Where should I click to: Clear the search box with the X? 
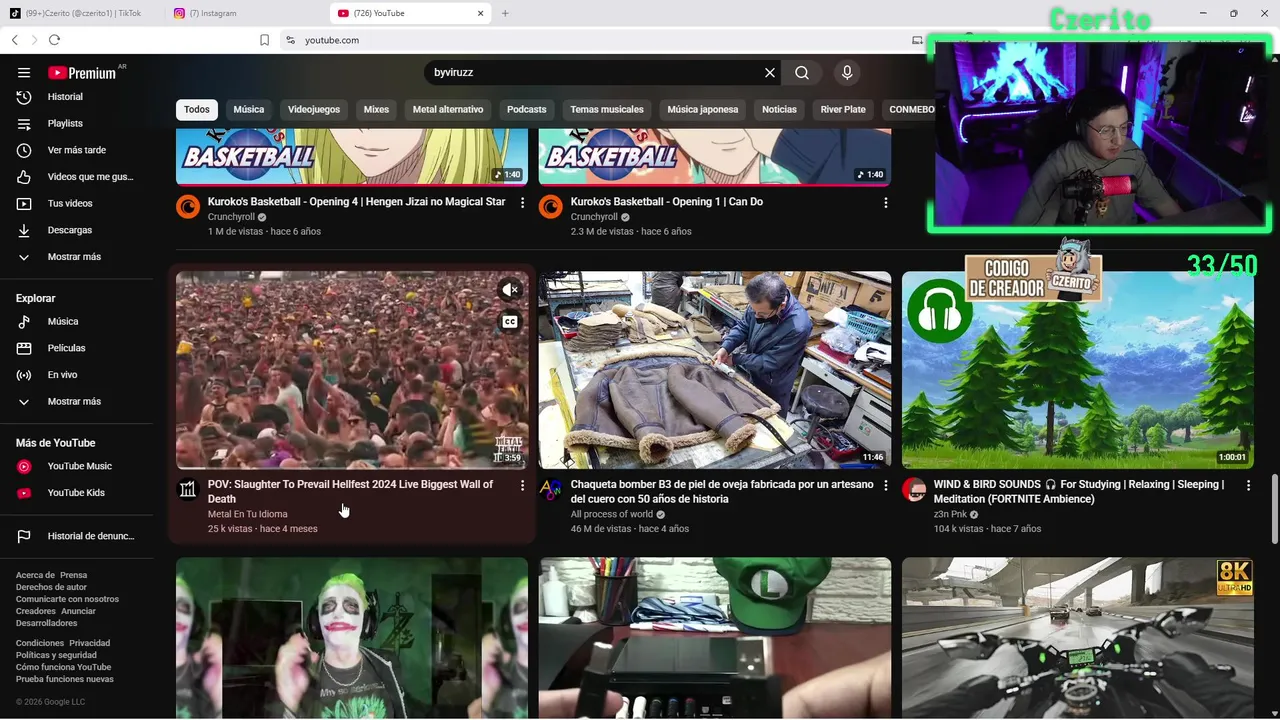coord(770,73)
